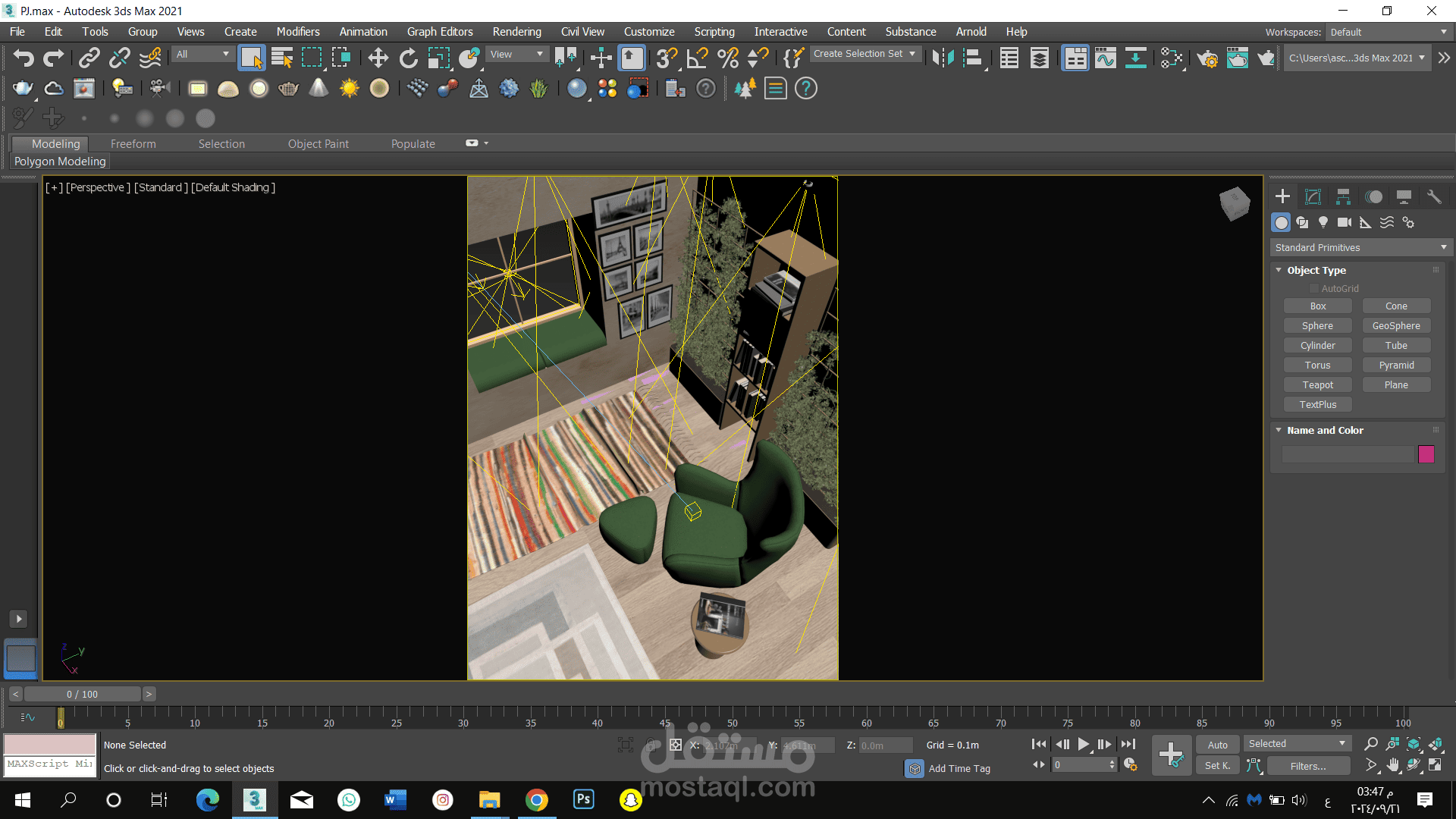Select the Rotate transform tool
Image resolution: width=1456 pixels, height=819 pixels.
pyautogui.click(x=408, y=58)
